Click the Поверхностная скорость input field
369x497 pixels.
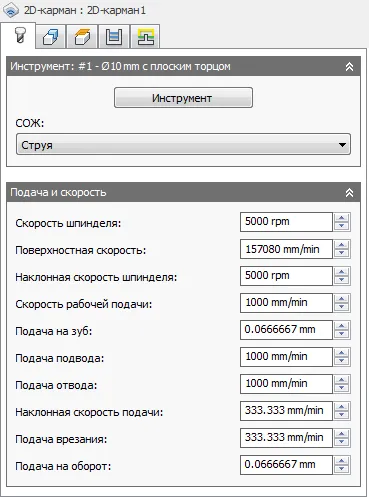(286, 249)
